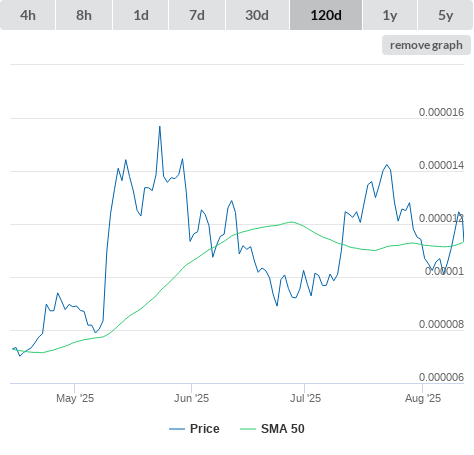Screen dimensions: 474x455
Task: Switch to the 5y chart range
Action: pyautogui.click(x=445, y=15)
